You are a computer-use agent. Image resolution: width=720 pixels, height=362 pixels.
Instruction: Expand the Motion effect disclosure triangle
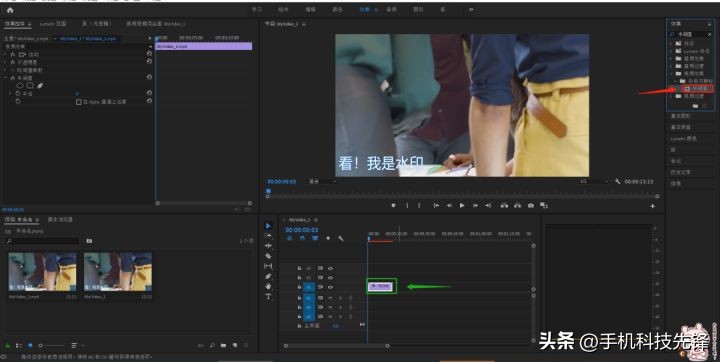6,54
